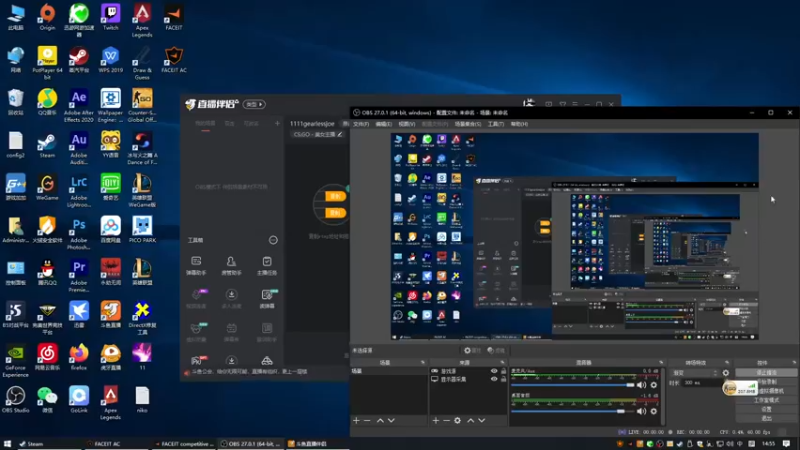800x450 pixels.
Task: Select Adobe After Effects 2020 icon
Action: tap(79, 106)
